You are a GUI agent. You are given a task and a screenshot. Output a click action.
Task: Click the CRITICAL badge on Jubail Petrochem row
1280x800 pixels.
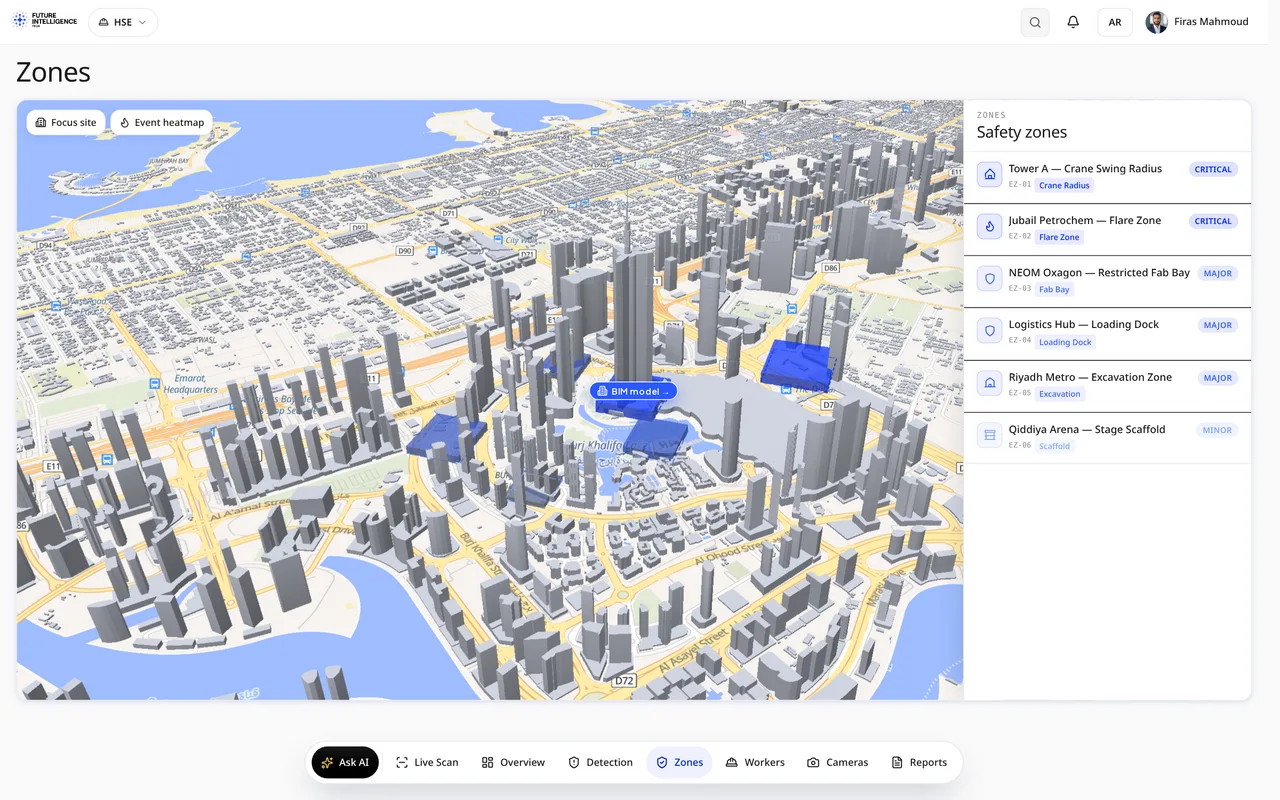[1213, 221]
